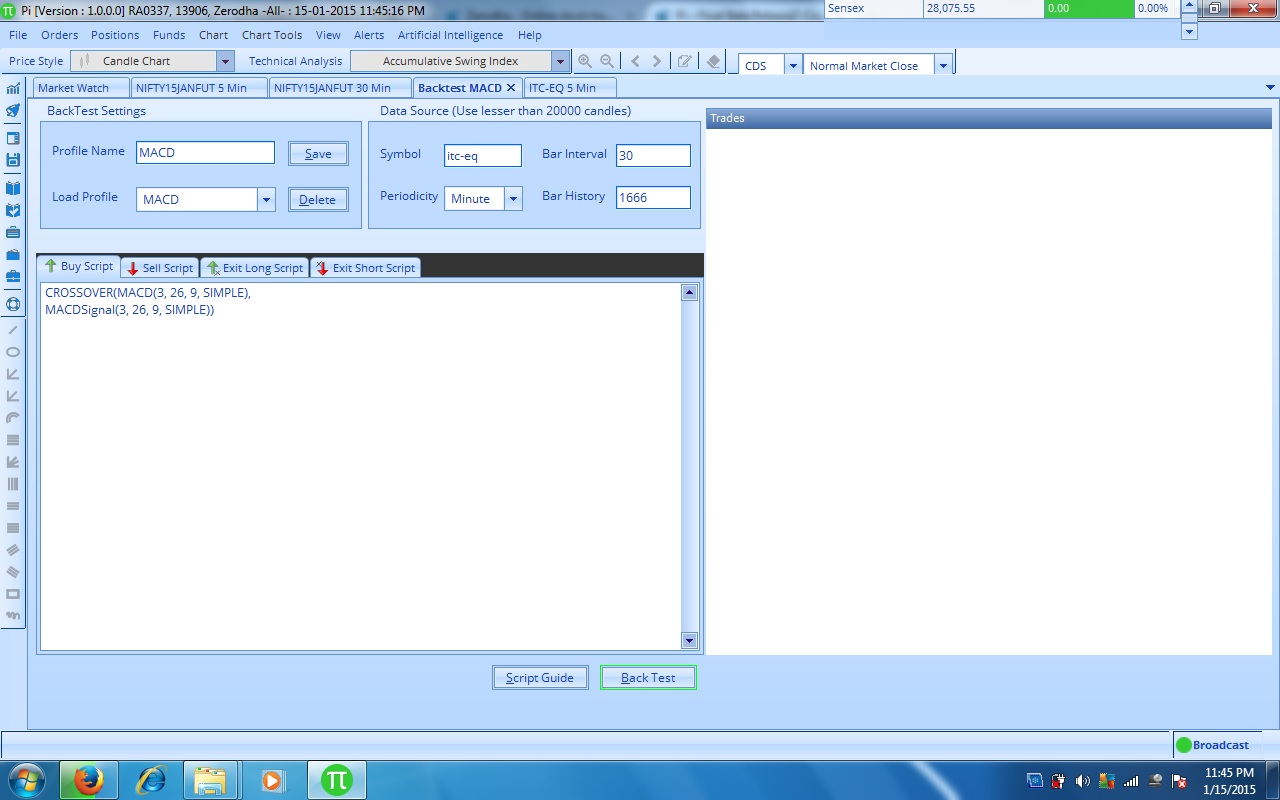
Task: Open the Orders menu
Action: pyautogui.click(x=60, y=35)
